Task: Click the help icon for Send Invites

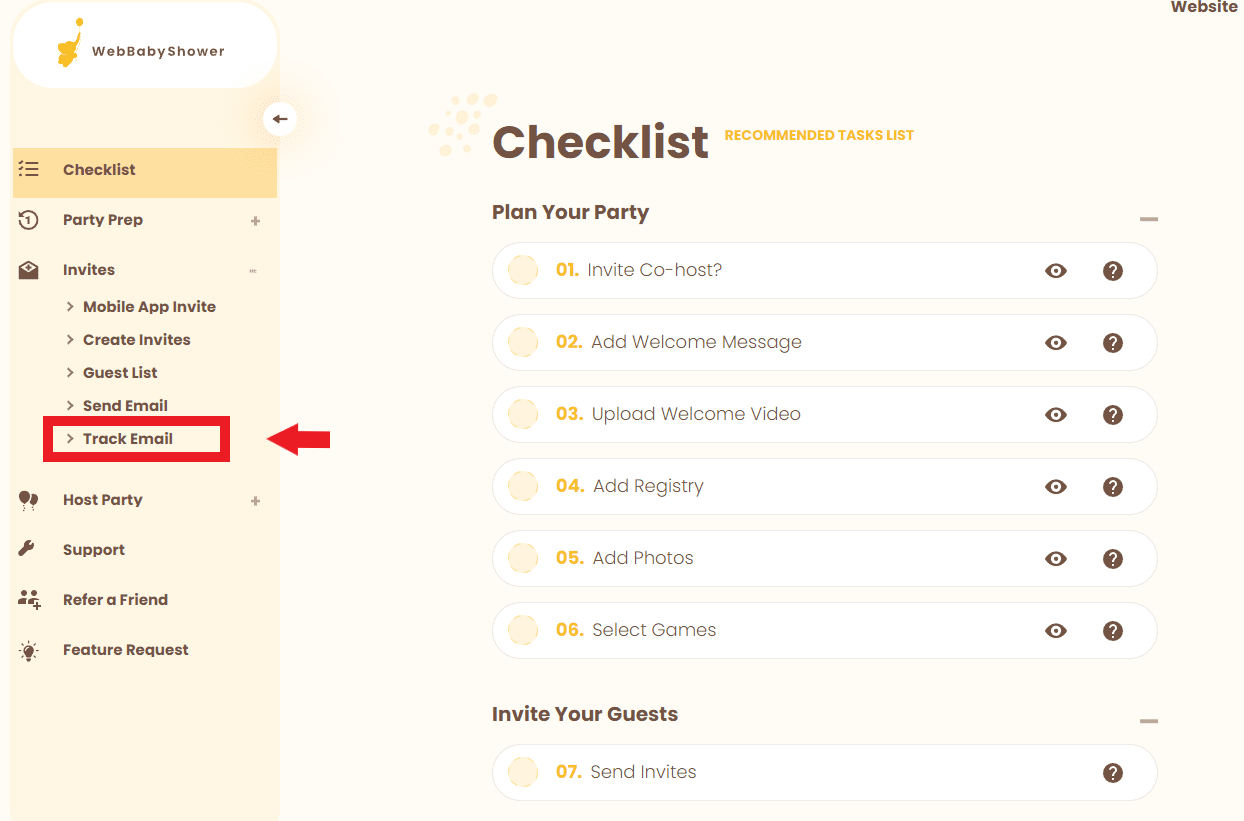Action: tap(1112, 772)
